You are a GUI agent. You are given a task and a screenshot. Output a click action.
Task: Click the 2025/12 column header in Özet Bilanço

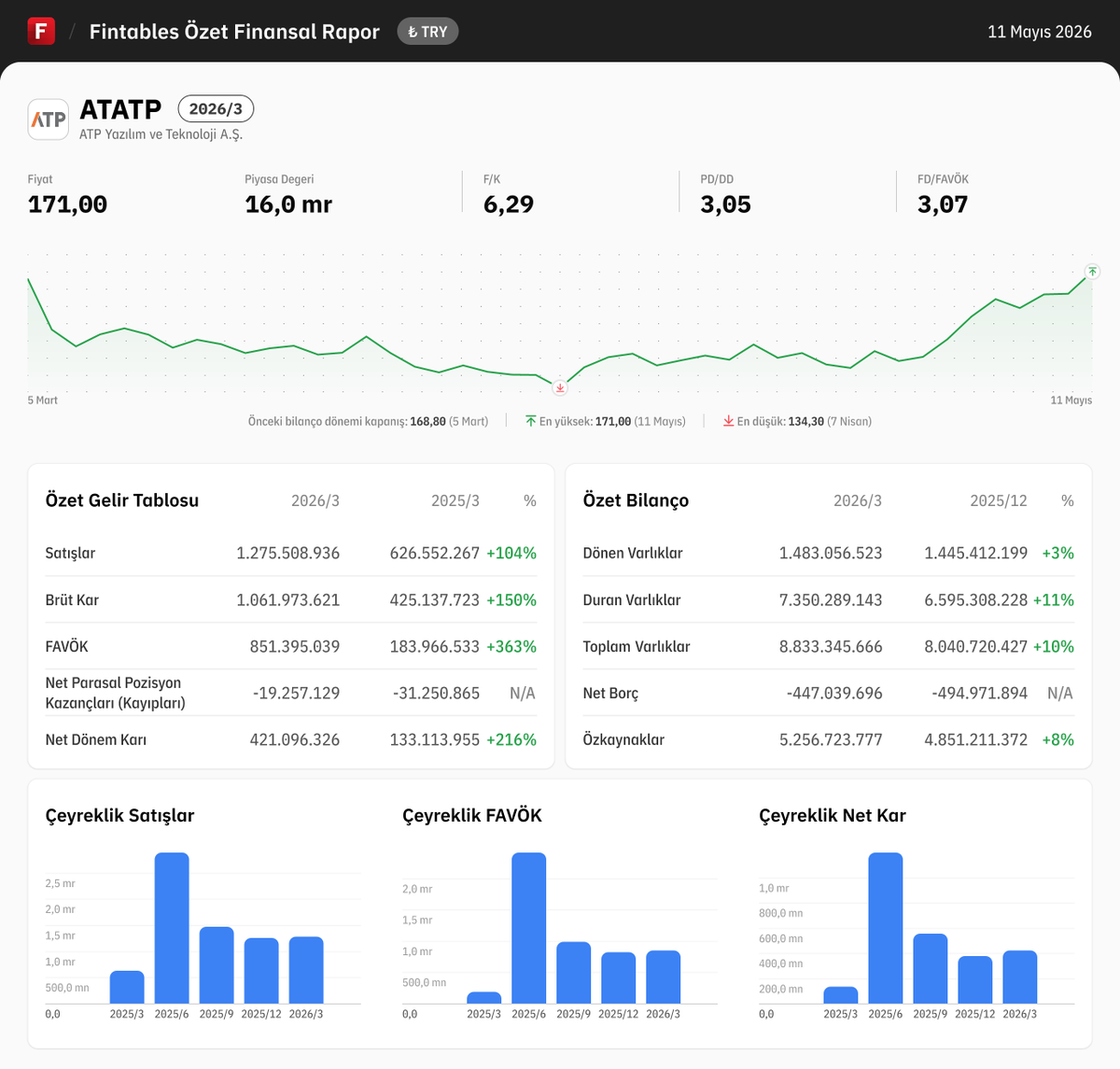(x=999, y=501)
